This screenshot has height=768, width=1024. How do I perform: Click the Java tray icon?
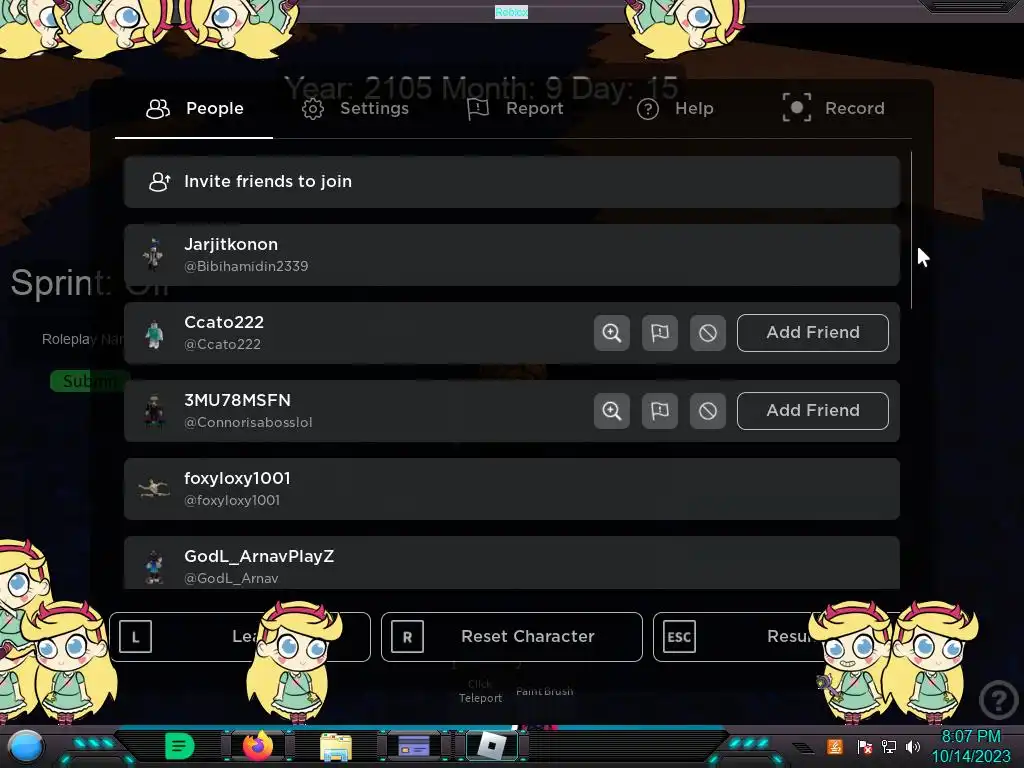pos(835,746)
